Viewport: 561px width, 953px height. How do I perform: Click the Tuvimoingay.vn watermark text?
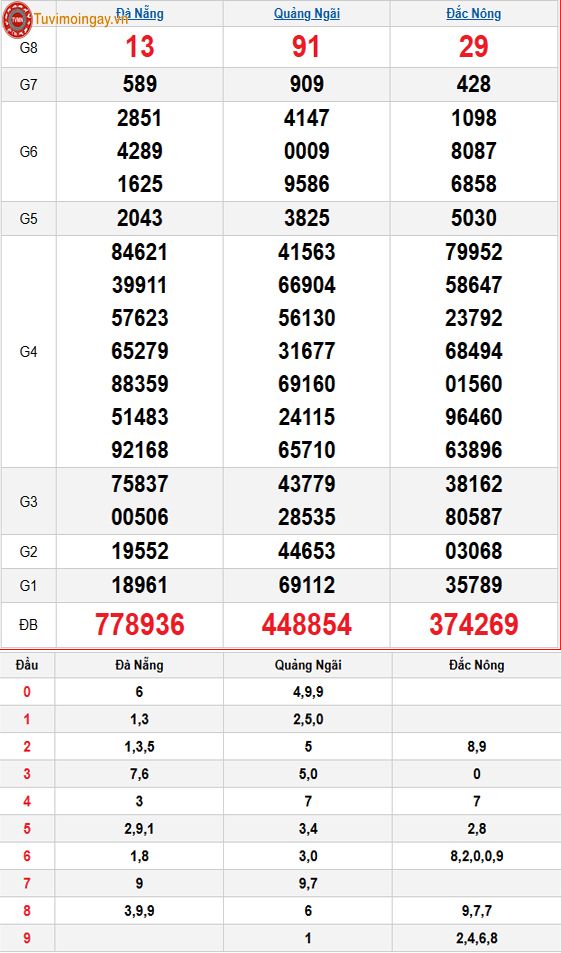[81, 19]
